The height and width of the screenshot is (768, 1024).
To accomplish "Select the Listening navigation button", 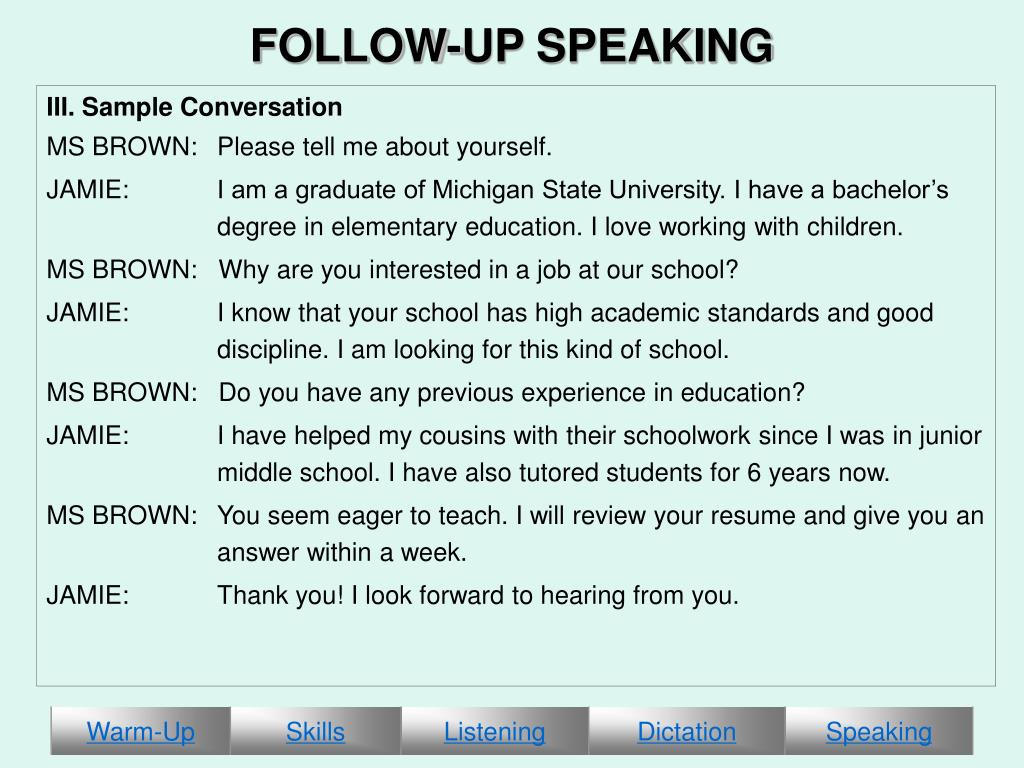I will (494, 731).
